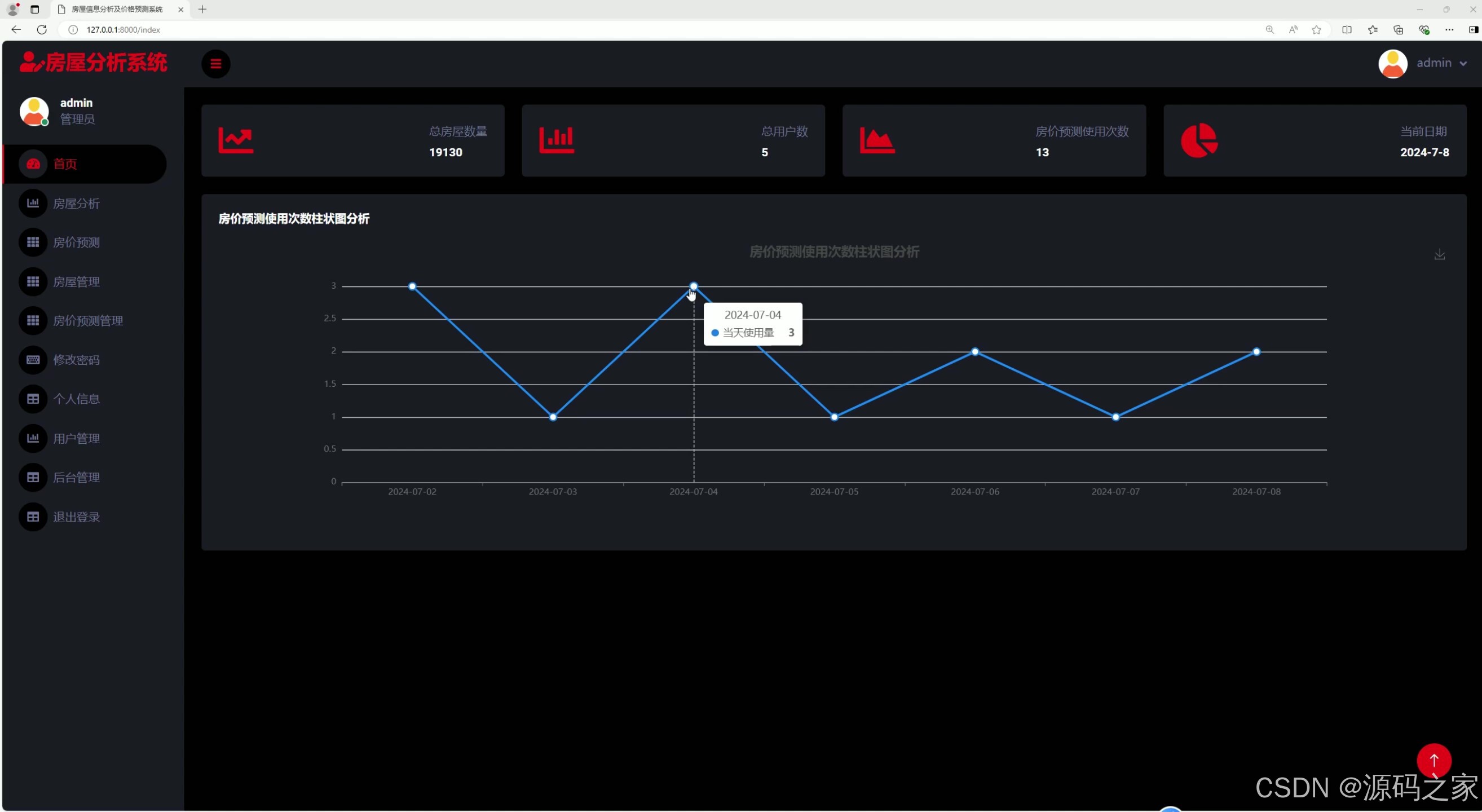
Task: Click the 用户管理 chart icon
Action: (33, 438)
